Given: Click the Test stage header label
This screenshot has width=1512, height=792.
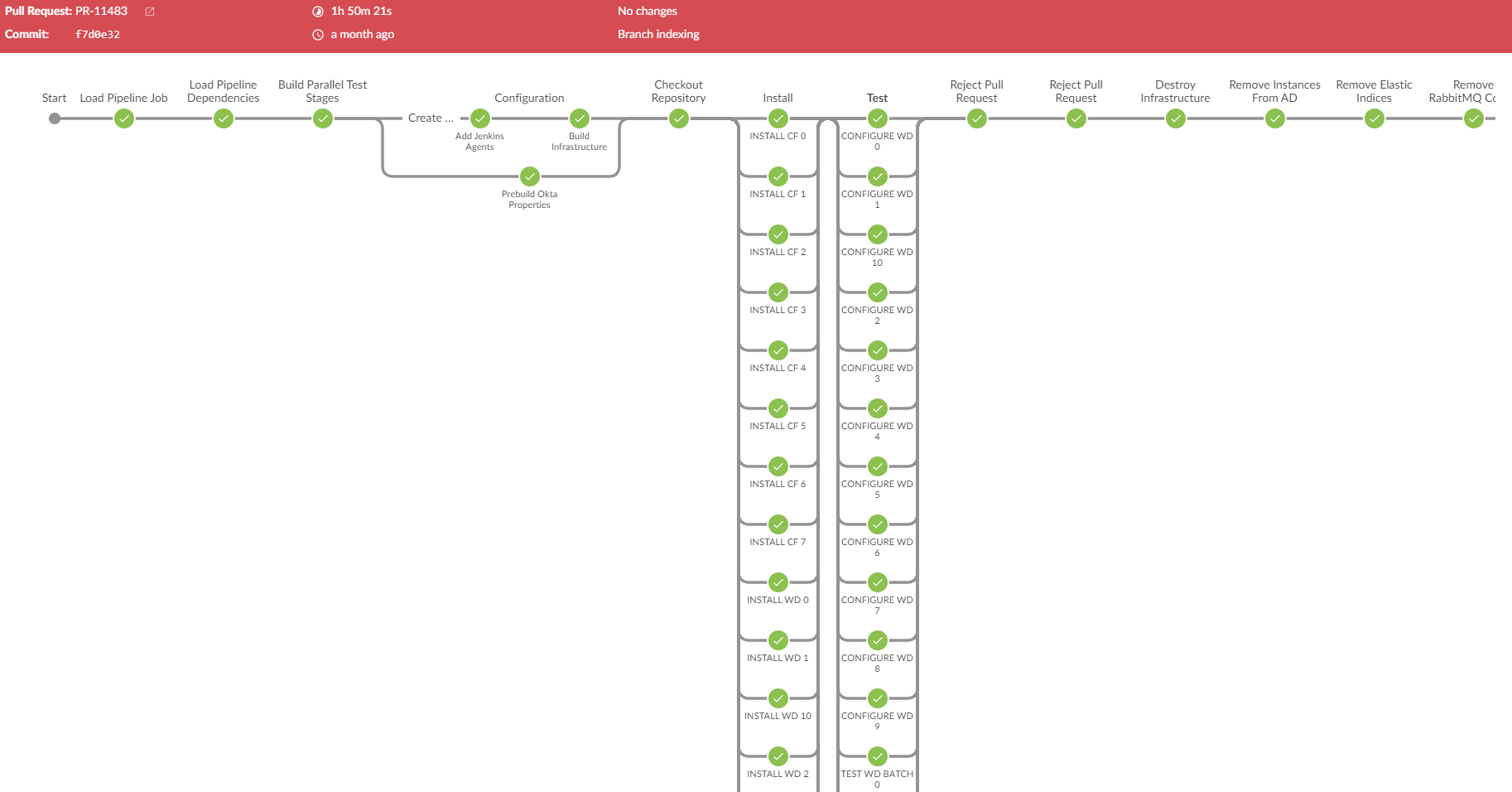Looking at the screenshot, I should pos(877,98).
